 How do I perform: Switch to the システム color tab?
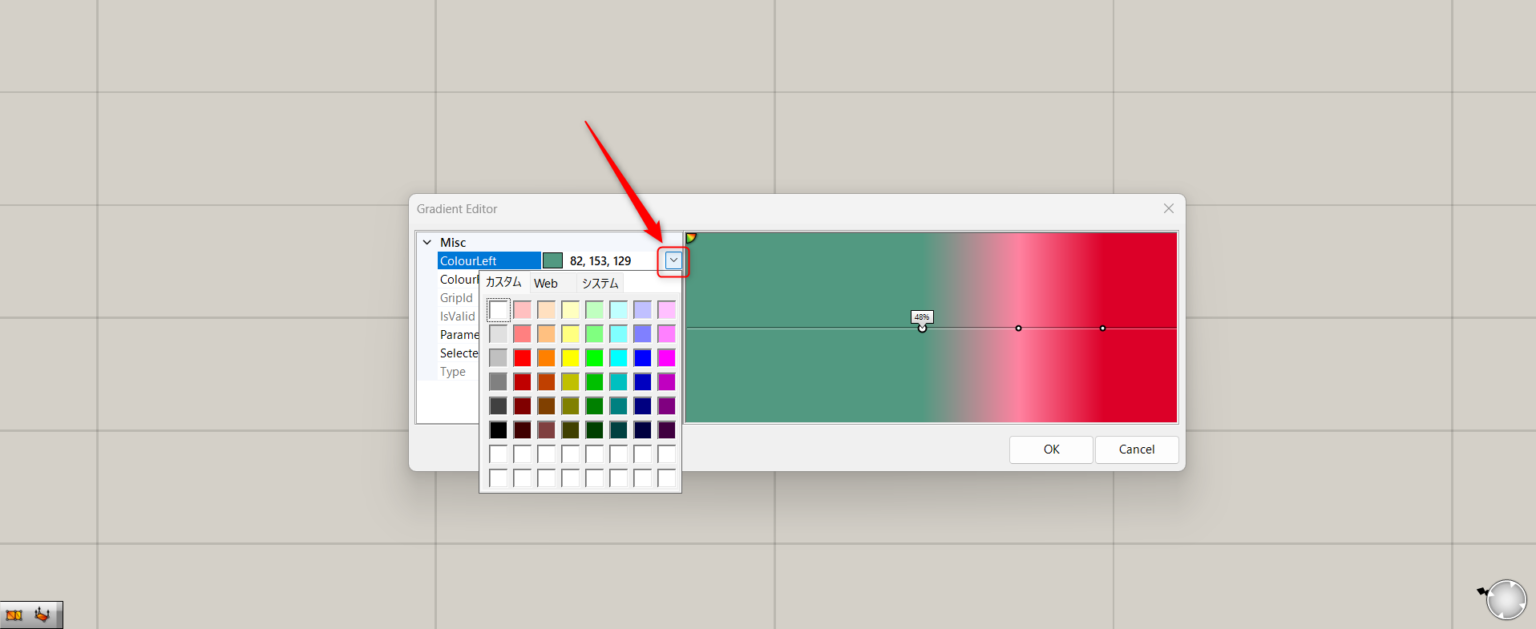point(598,283)
